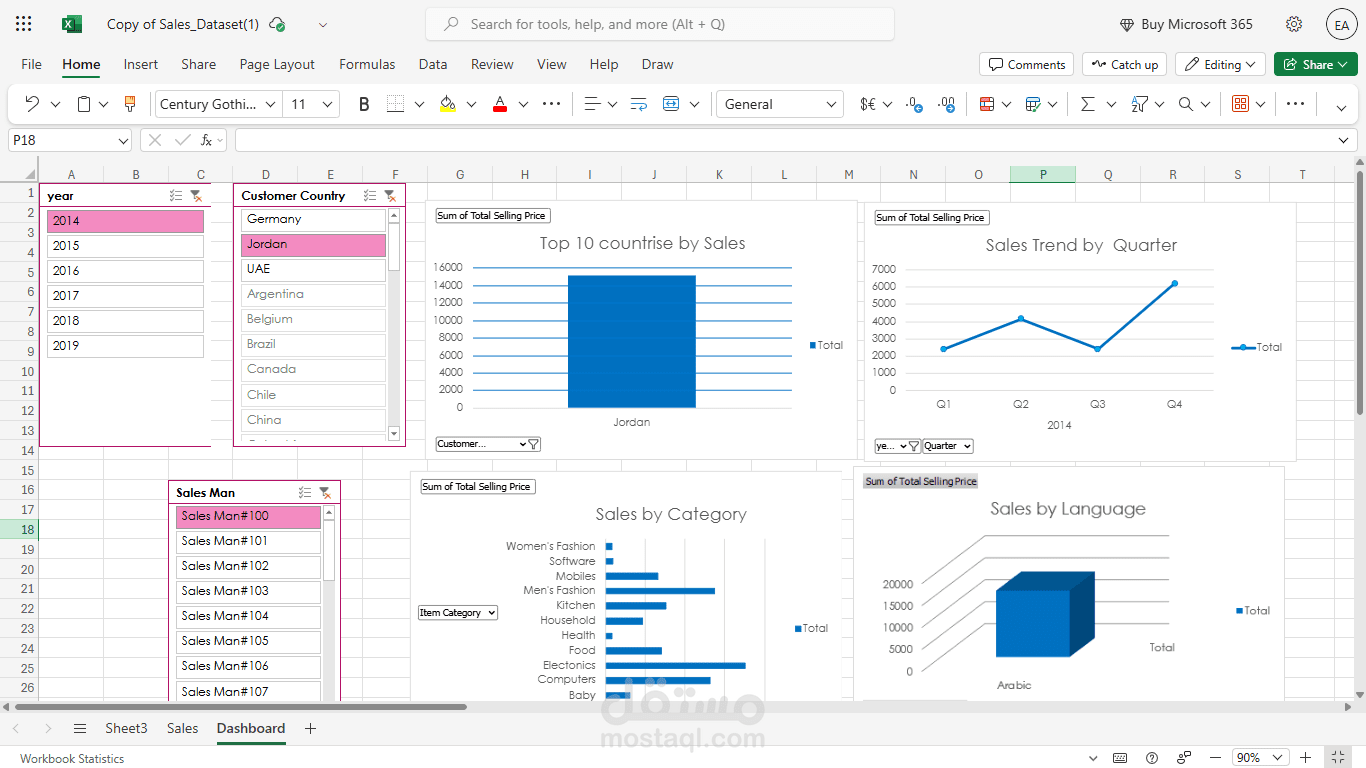Open the app launcher grid
Image resolution: width=1366 pixels, height=768 pixels.
[24, 24]
